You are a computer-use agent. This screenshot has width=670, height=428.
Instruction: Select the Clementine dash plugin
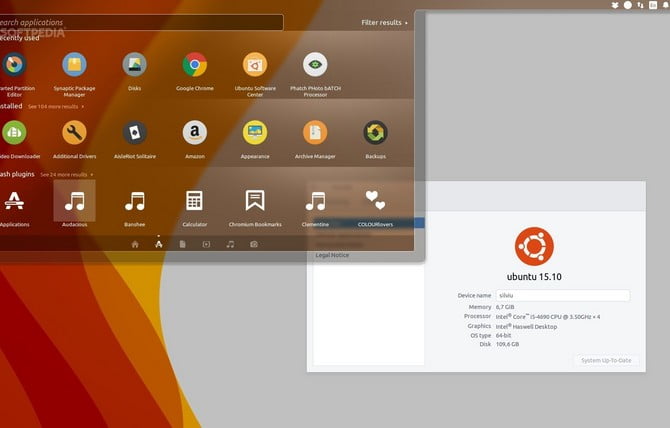pyautogui.click(x=315, y=201)
